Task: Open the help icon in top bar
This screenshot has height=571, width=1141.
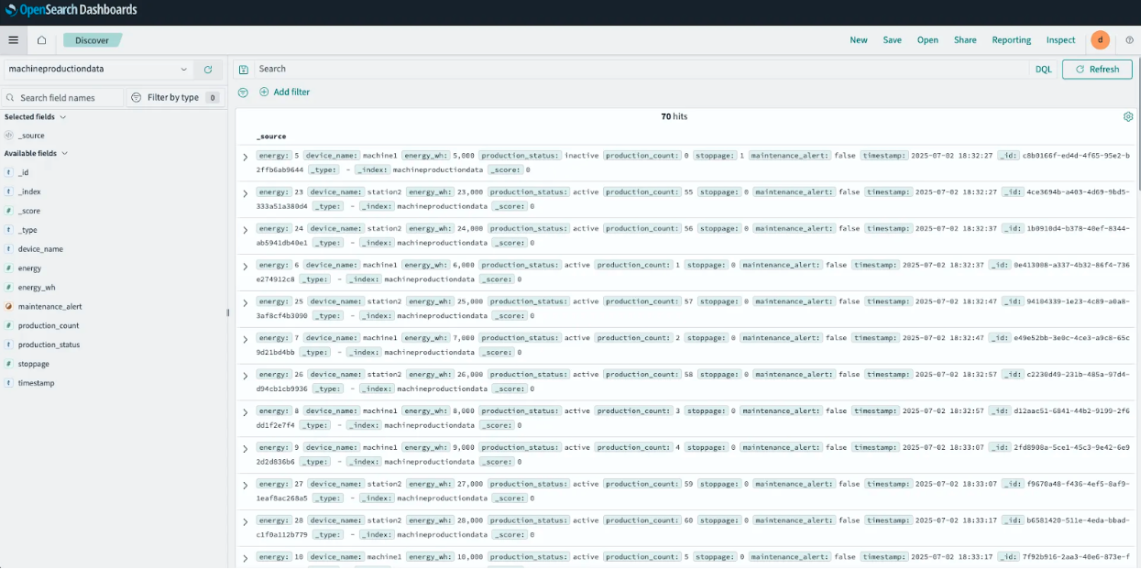Action: [1129, 40]
